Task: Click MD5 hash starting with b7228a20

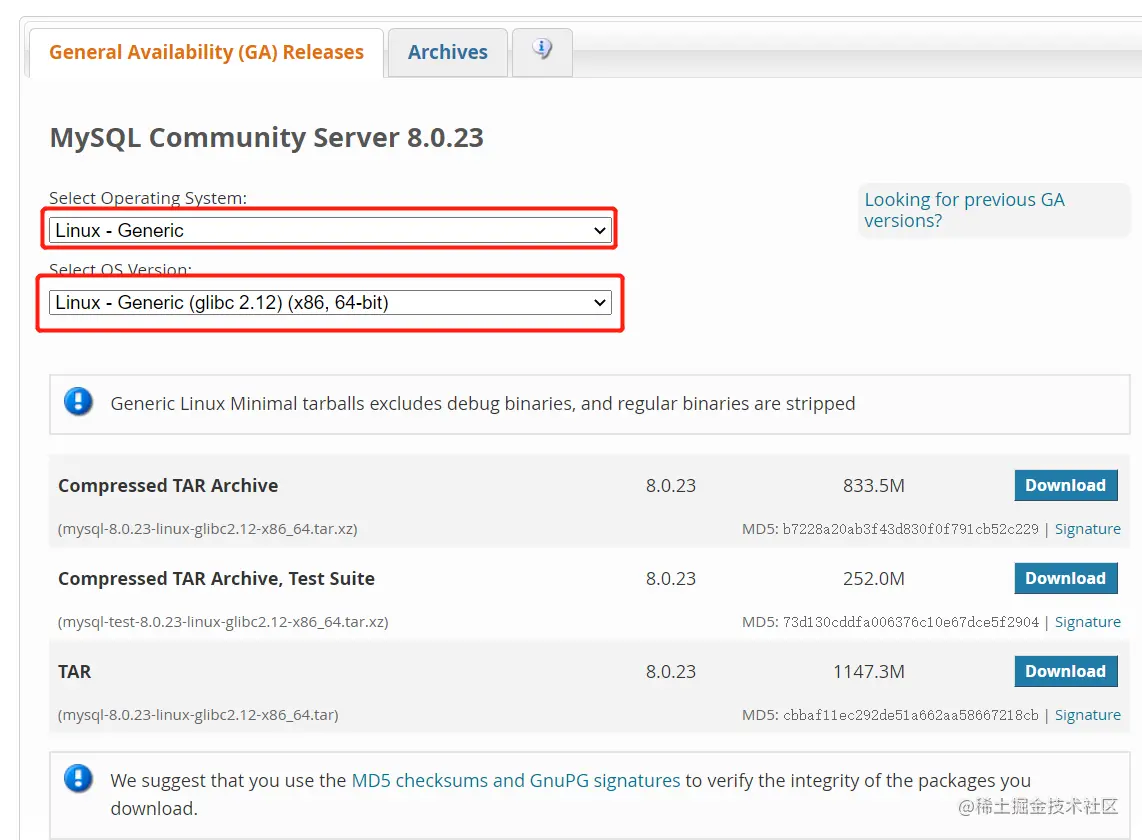Action: (910, 529)
